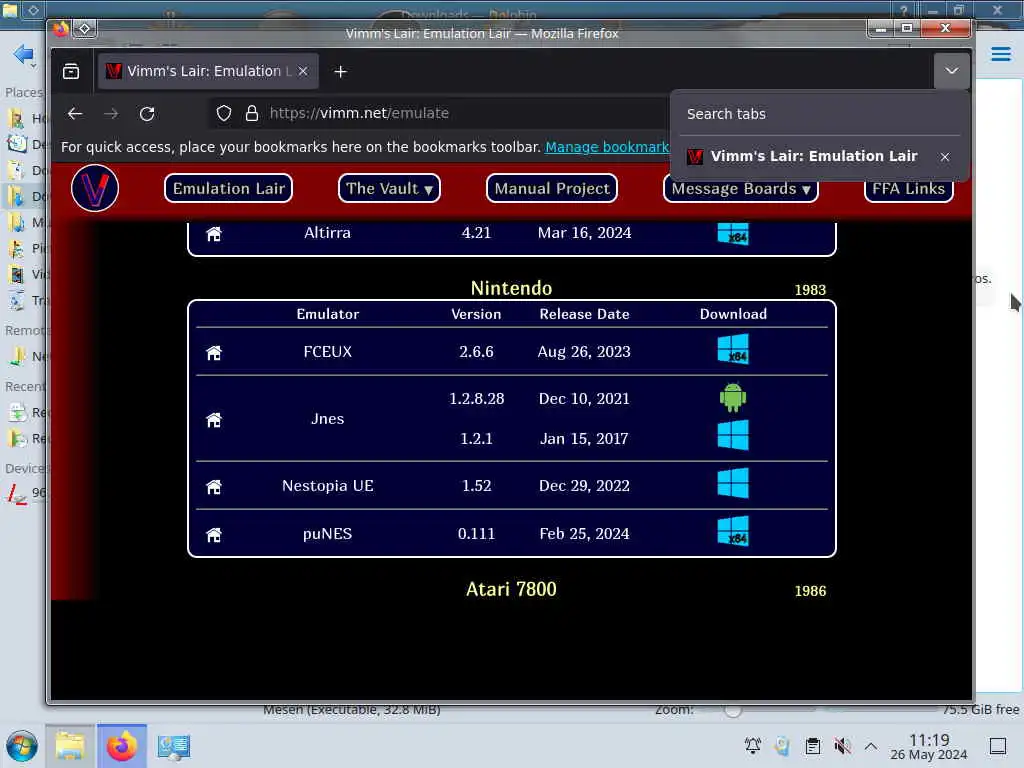Close the Vimm's Lair browser tab
This screenshot has height=768, width=1024.
click(x=303, y=71)
